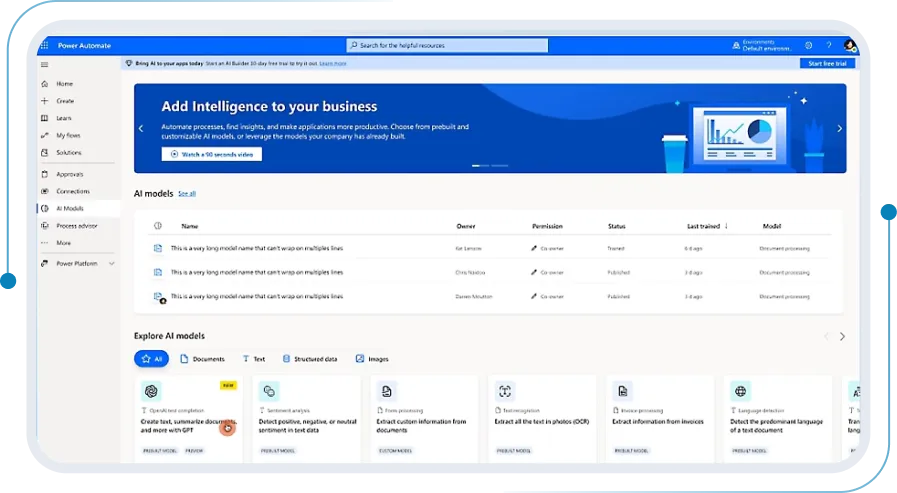
Task: Open the Form processing card icon
Action: (x=387, y=391)
